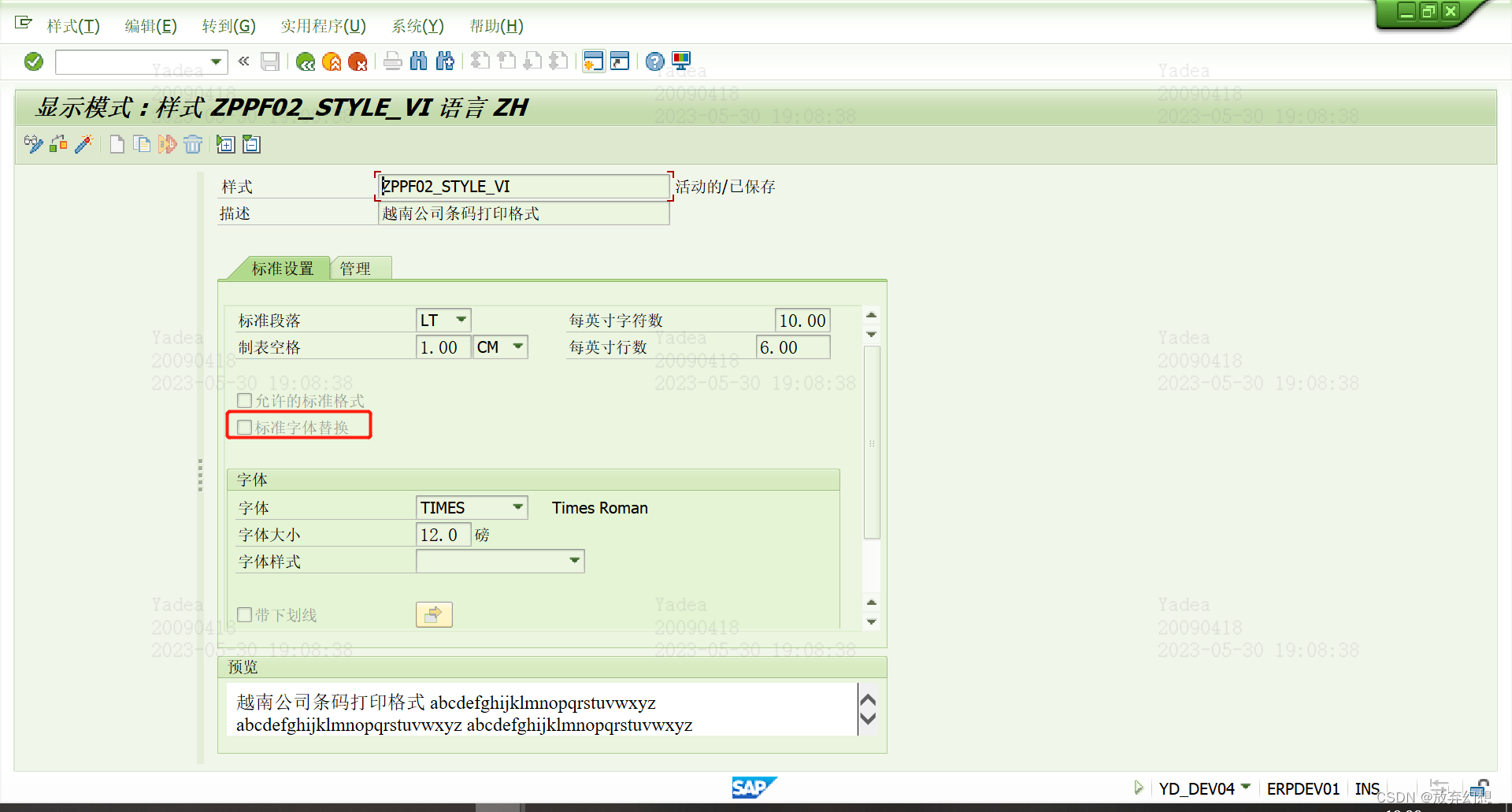The height and width of the screenshot is (812, 1512).
Task: Collapse the command field double-arrow
Action: point(244,61)
